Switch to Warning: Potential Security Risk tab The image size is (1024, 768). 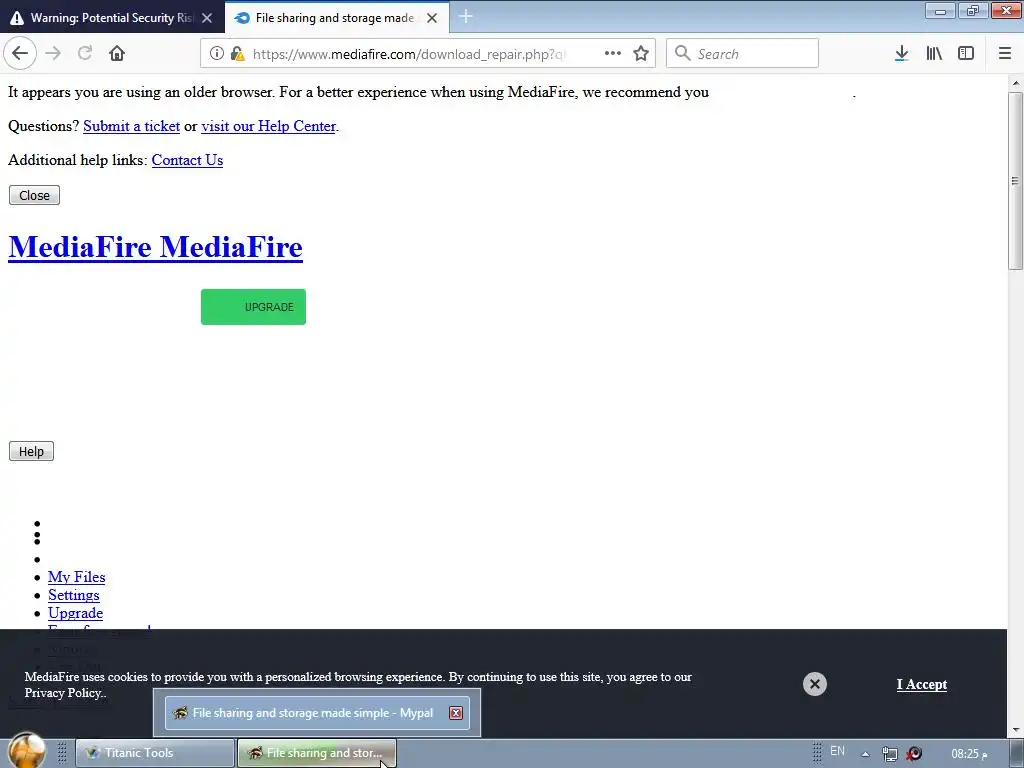112,18
